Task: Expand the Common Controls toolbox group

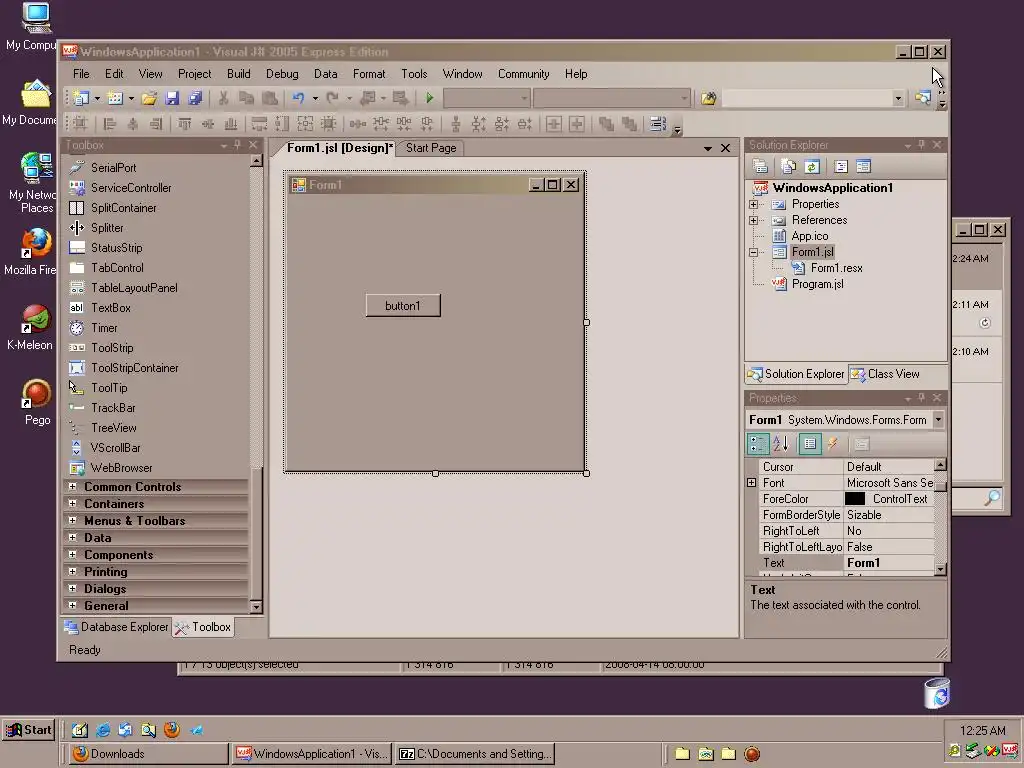Action: coord(72,487)
